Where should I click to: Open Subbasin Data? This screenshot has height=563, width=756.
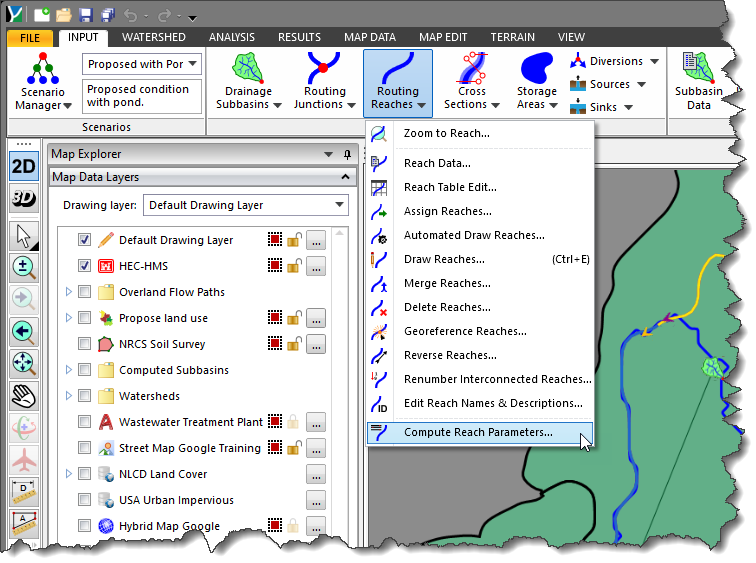(698, 81)
